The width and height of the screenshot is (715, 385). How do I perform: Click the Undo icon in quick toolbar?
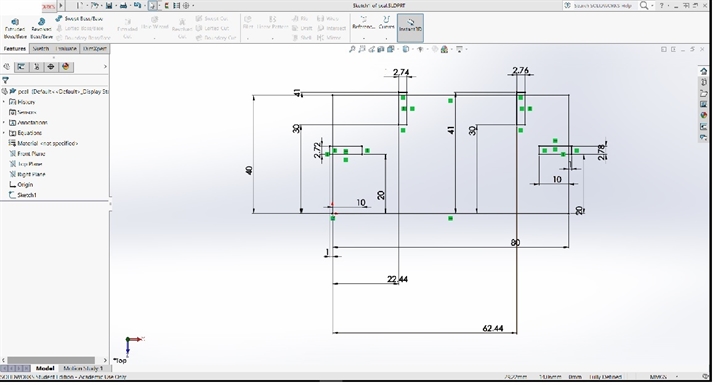tap(137, 5)
